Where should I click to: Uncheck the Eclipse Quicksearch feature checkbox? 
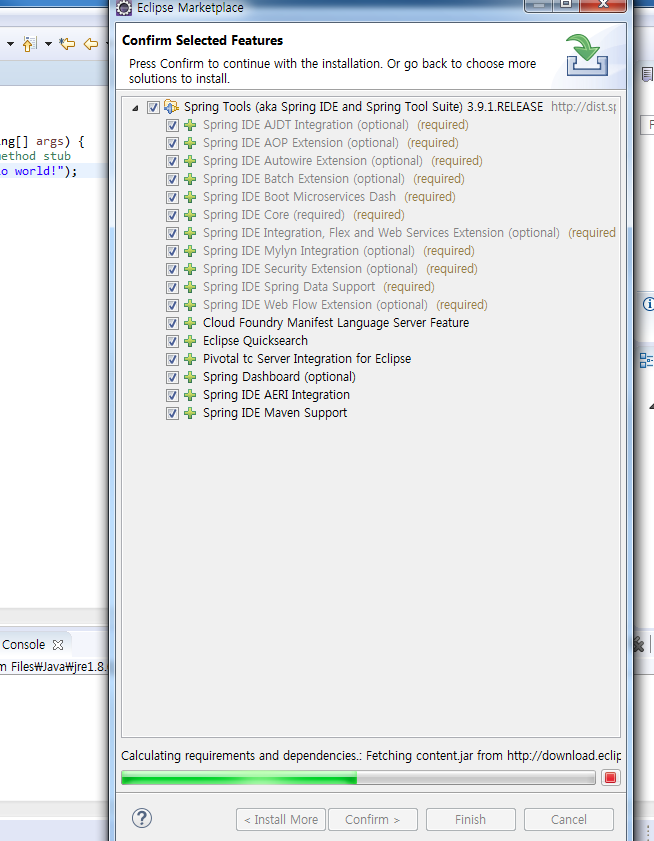click(172, 341)
